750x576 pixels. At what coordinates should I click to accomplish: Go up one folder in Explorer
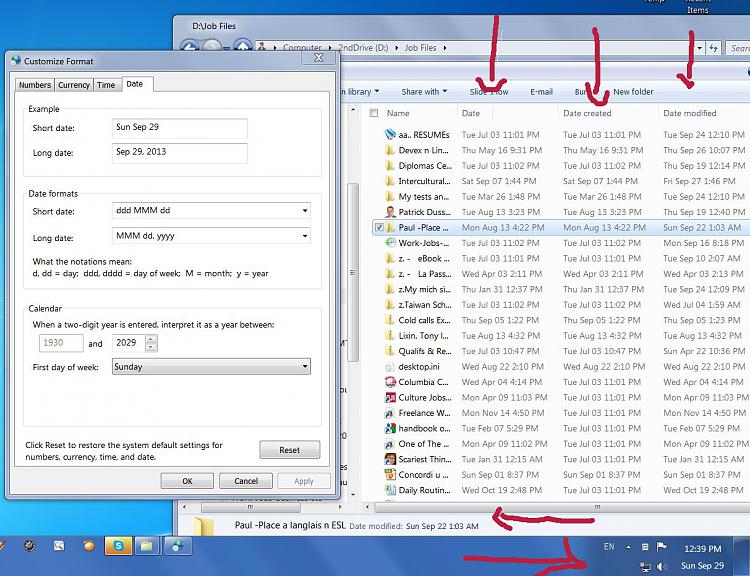[243, 47]
